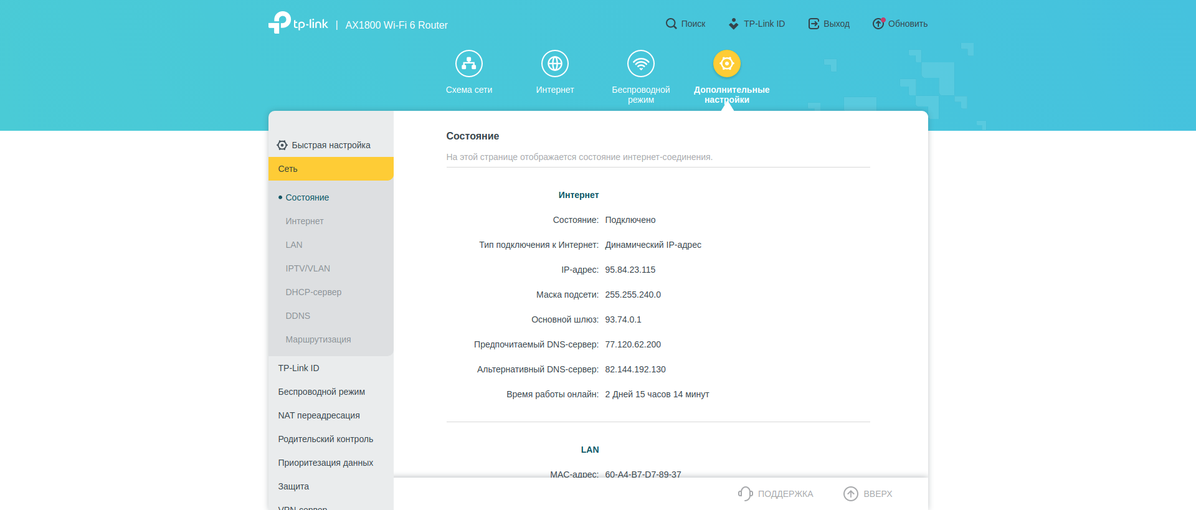1196x510 pixels.
Task: Switch to Беспроводной режим top tab
Action: click(641, 95)
